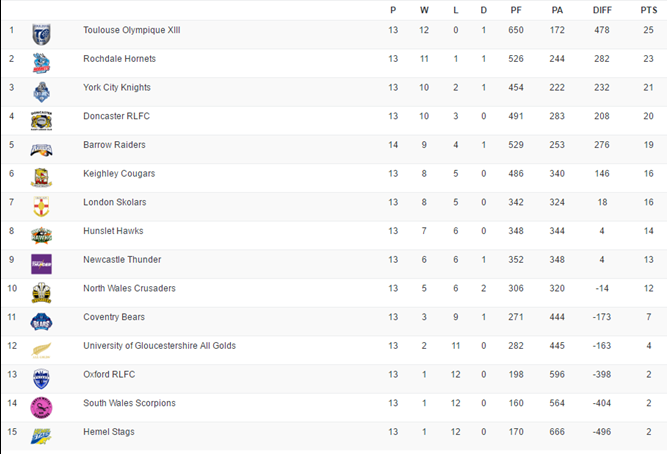Click the Coventry Bears team logo
The image size is (667, 456).
pos(41,321)
